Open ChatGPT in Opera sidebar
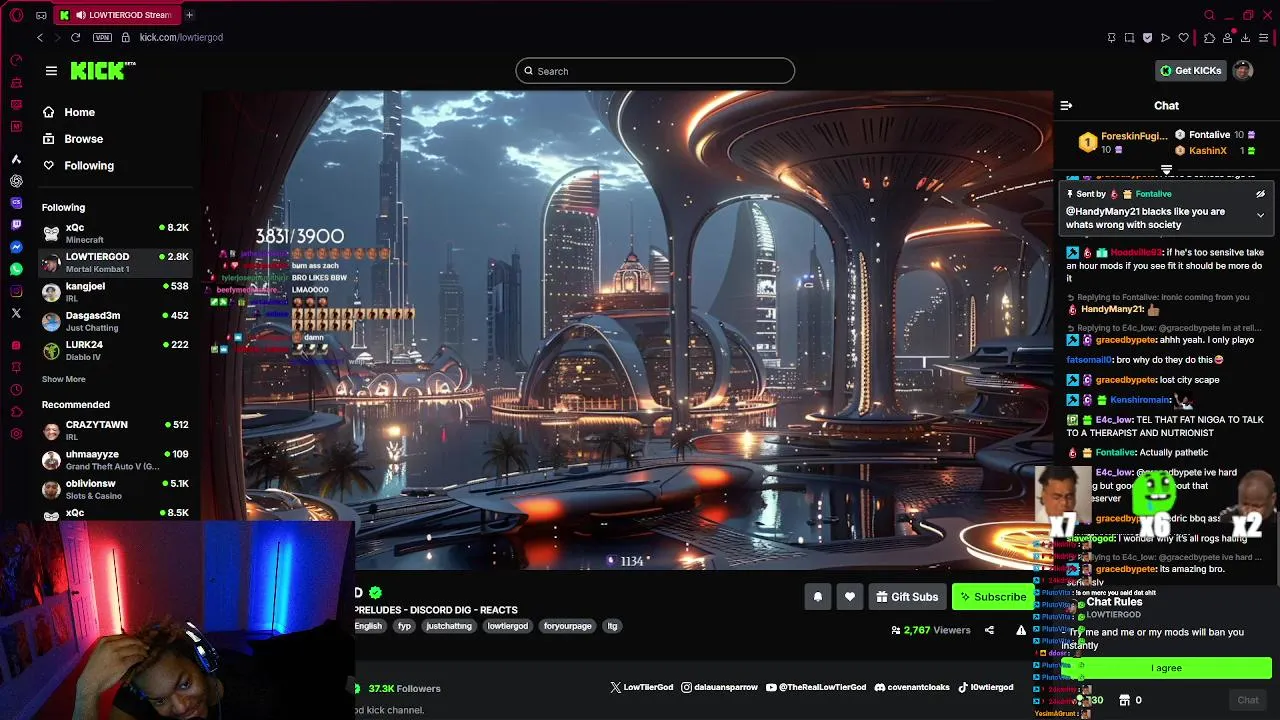The width and height of the screenshot is (1280, 720). pyautogui.click(x=16, y=181)
